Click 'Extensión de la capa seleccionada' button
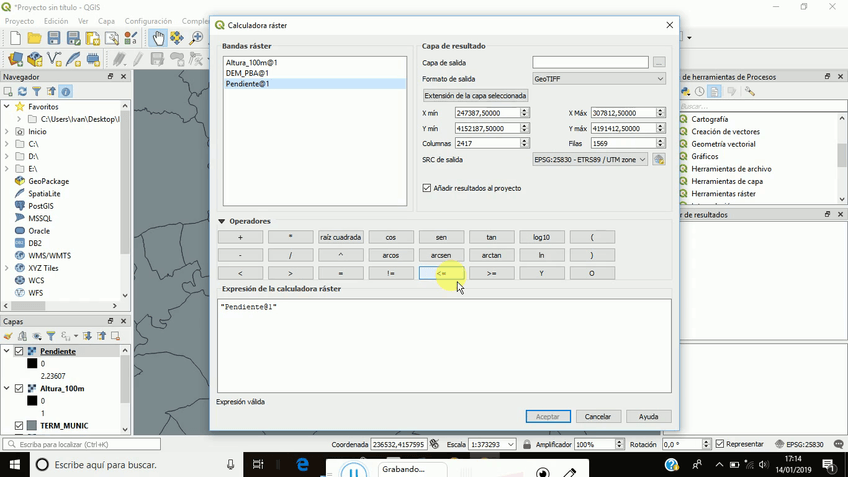This screenshot has height=477, width=848. 476,96
